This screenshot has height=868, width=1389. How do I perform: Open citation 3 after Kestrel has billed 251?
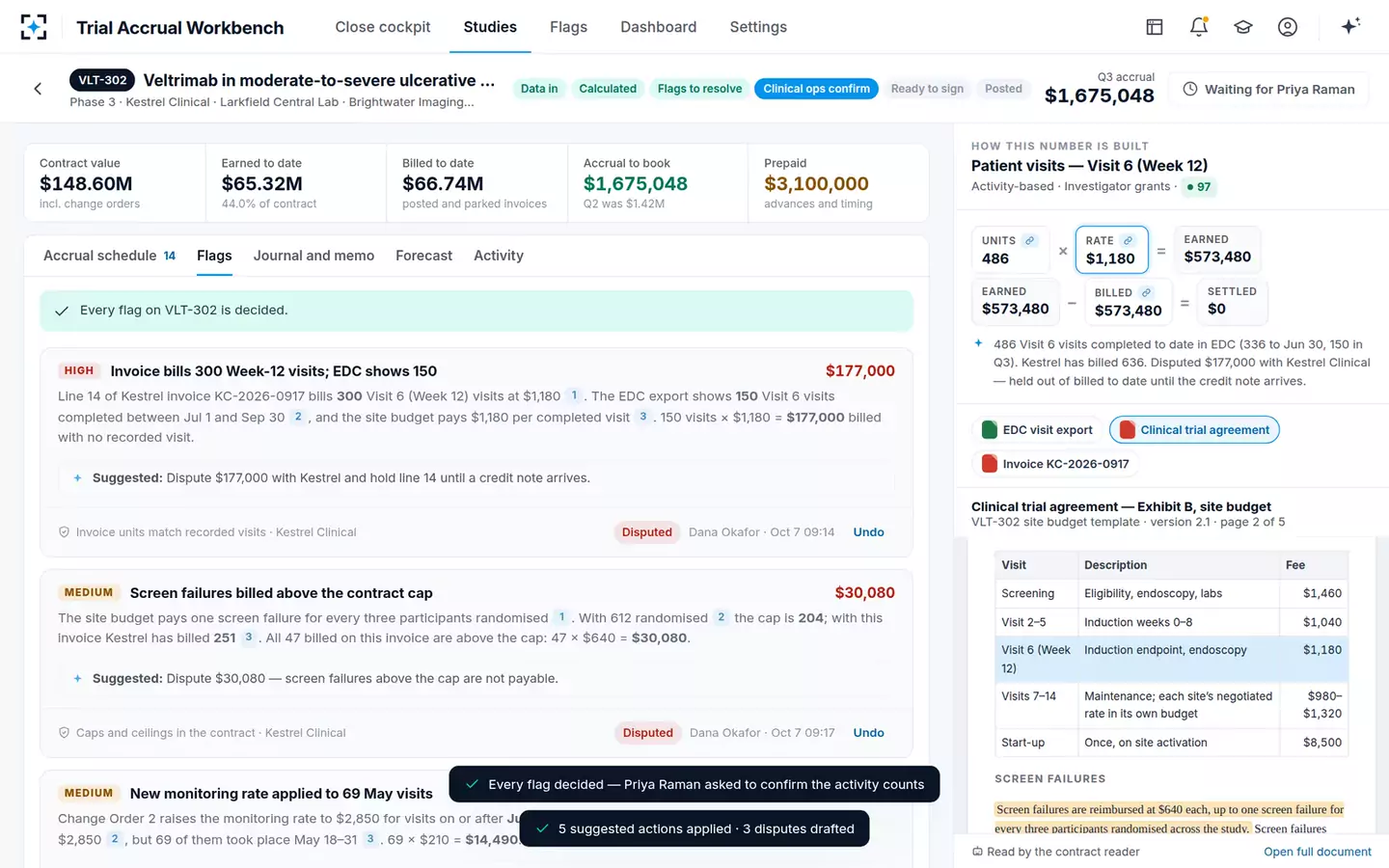[248, 637]
